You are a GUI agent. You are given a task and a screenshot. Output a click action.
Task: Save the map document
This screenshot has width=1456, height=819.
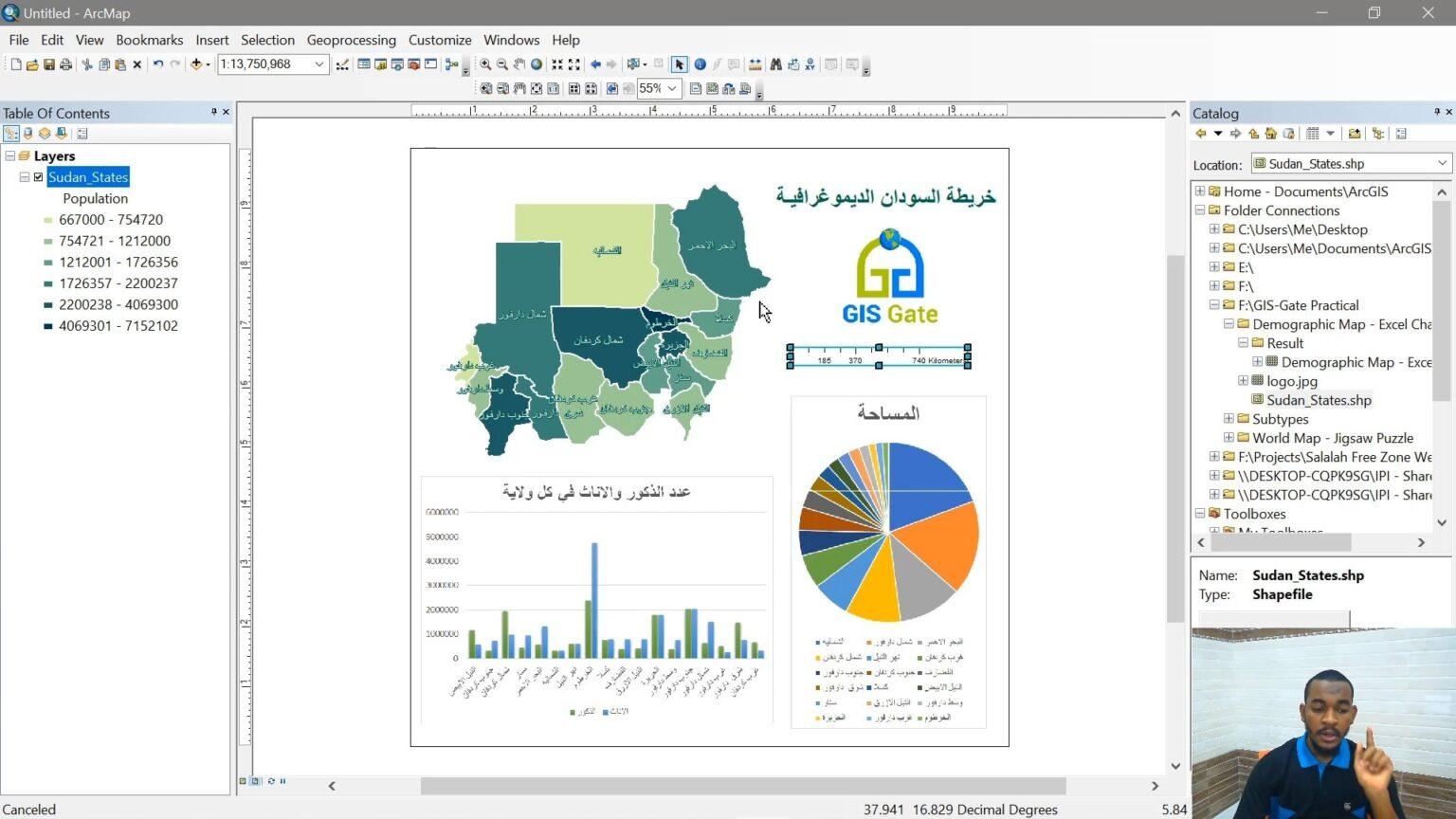click(48, 64)
